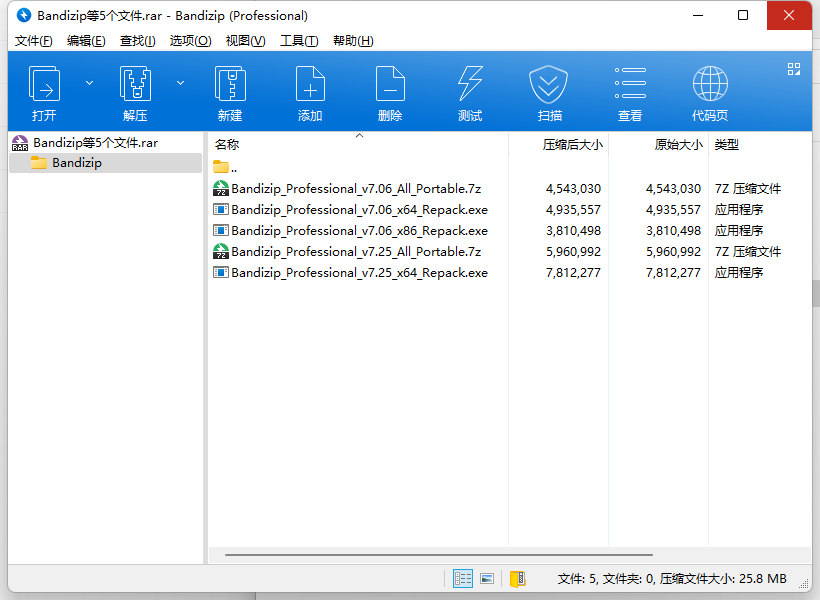Select Bandizip_Professional_v7.25_x64_Repack.exe file

(359, 273)
